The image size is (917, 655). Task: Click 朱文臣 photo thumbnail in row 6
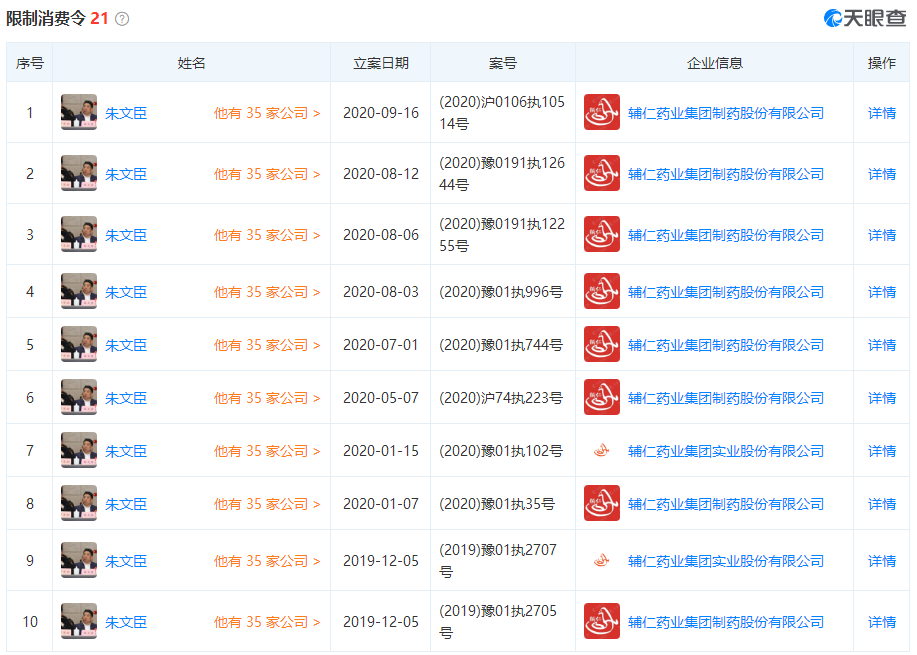[79, 398]
